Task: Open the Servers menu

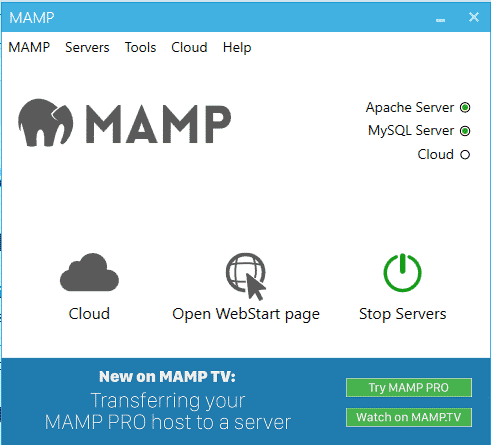Action: tap(87, 47)
